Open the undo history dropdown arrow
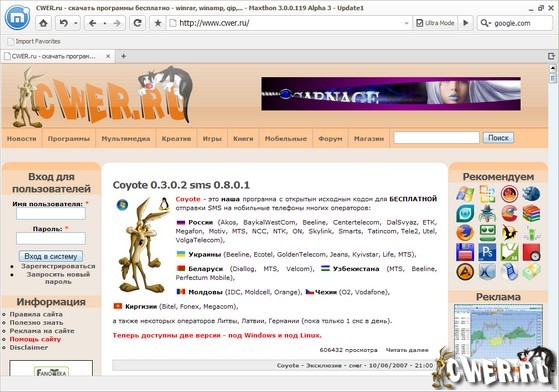The height and width of the screenshot is (392, 559). 76,23
